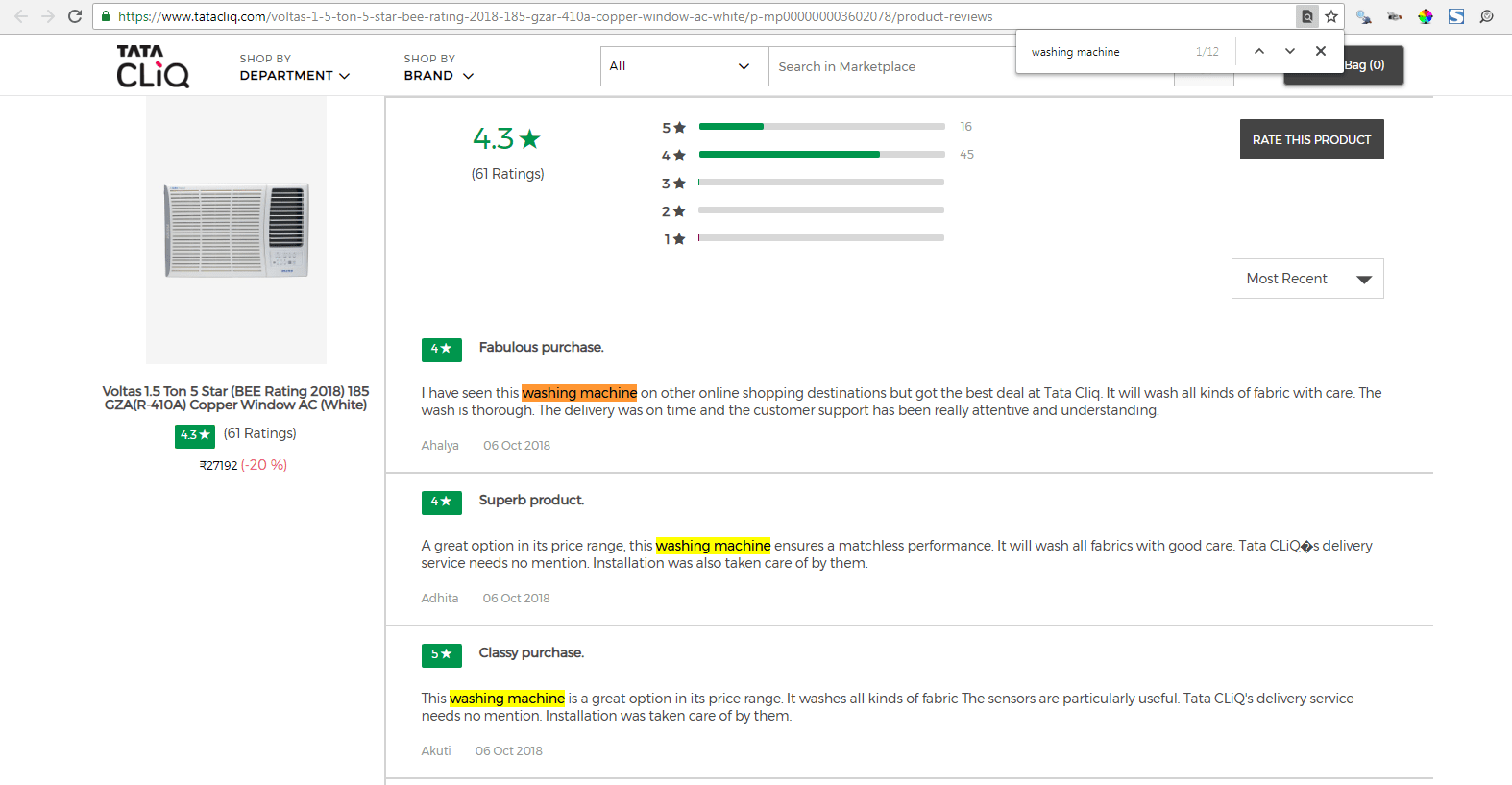Click the 5 star rating bar
The width and height of the screenshot is (1512, 785).
[x=821, y=127]
